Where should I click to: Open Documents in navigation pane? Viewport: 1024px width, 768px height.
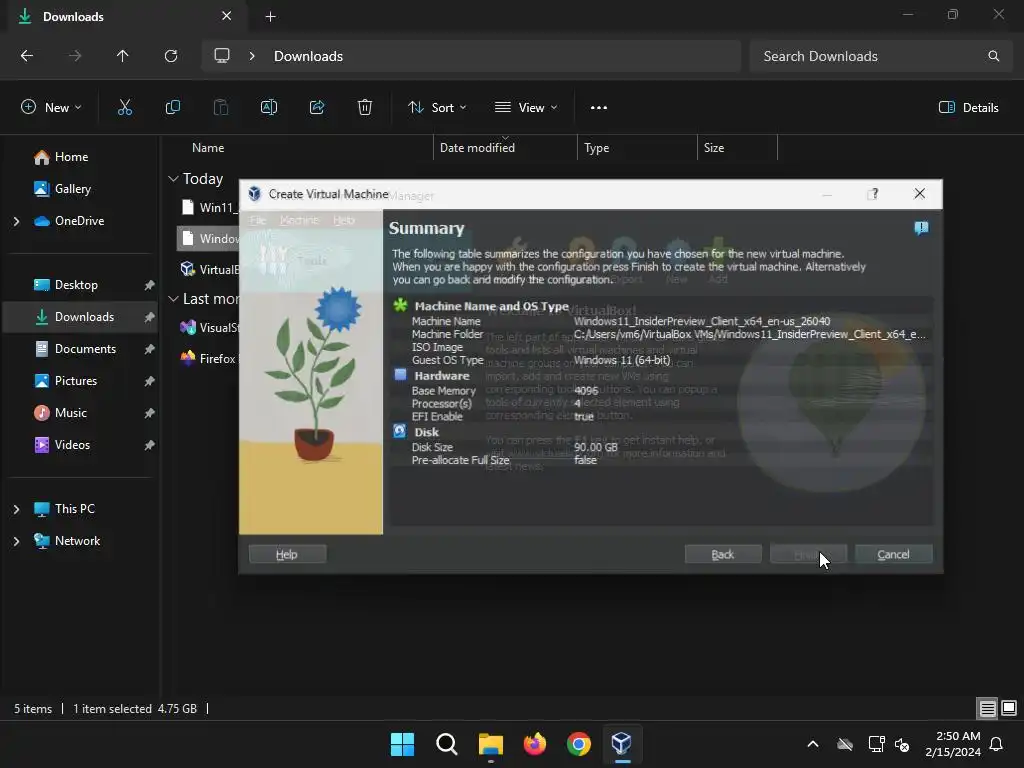75,349
